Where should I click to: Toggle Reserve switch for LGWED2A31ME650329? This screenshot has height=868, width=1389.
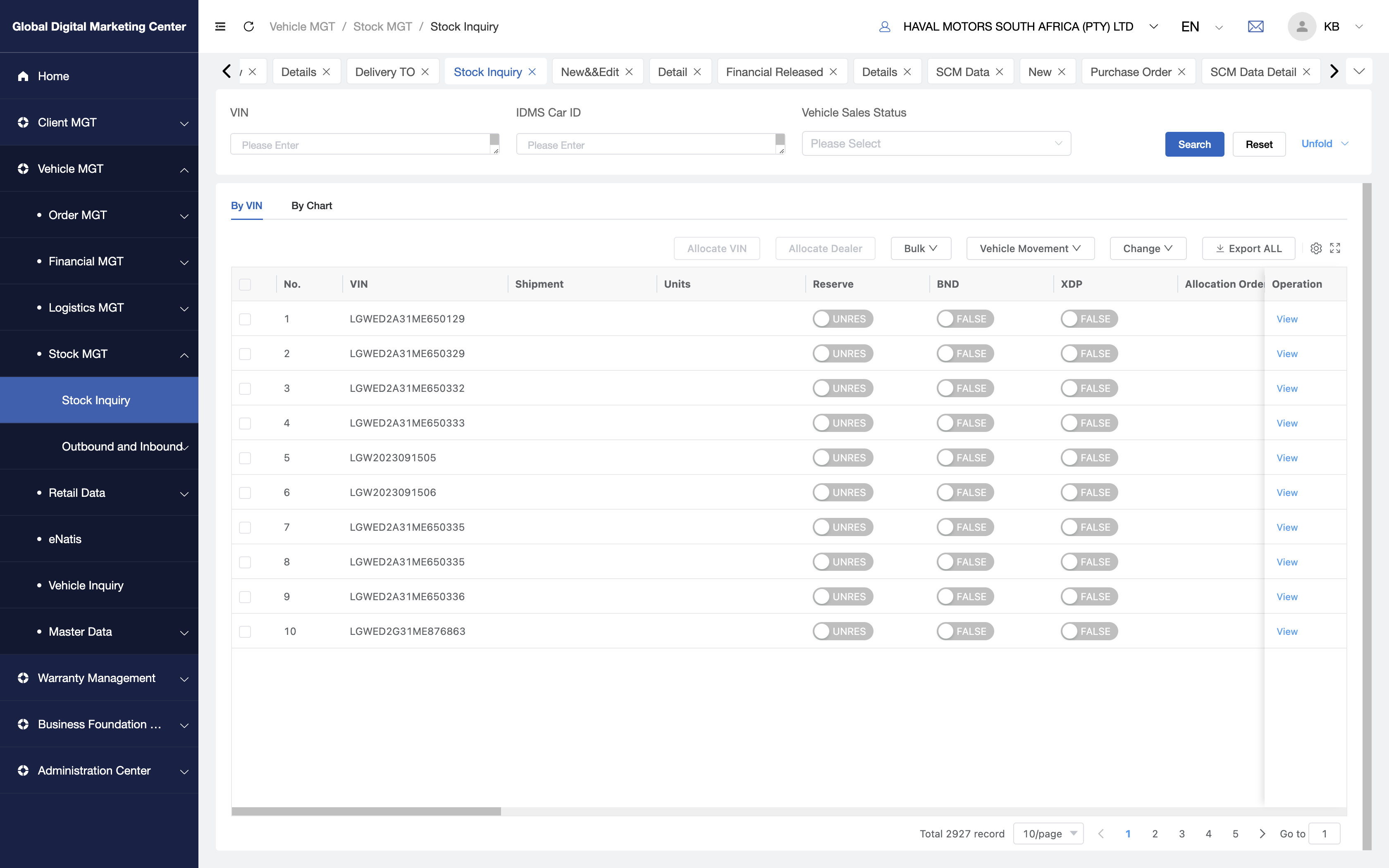click(842, 354)
